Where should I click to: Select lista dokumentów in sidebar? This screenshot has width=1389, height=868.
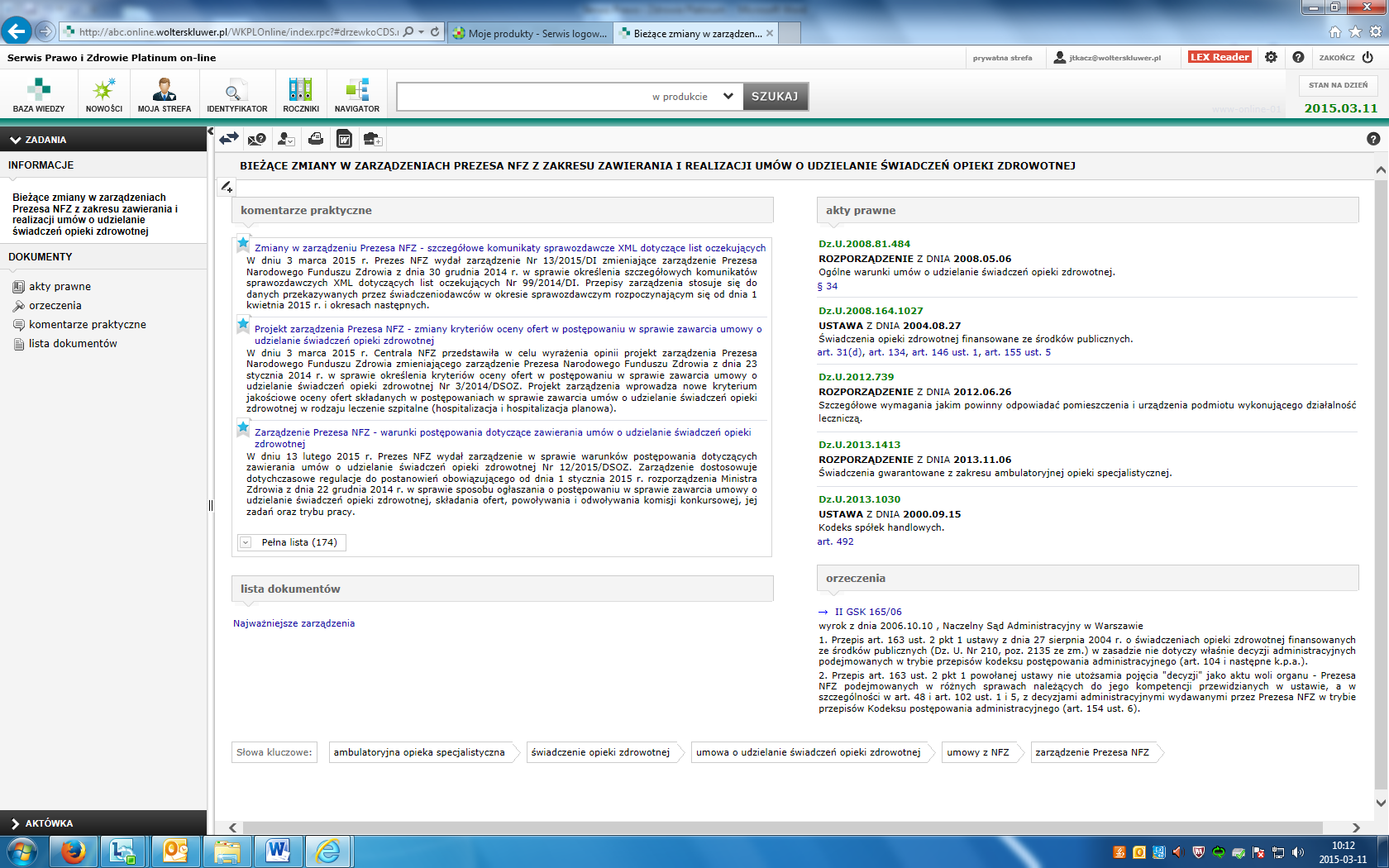[74, 344]
